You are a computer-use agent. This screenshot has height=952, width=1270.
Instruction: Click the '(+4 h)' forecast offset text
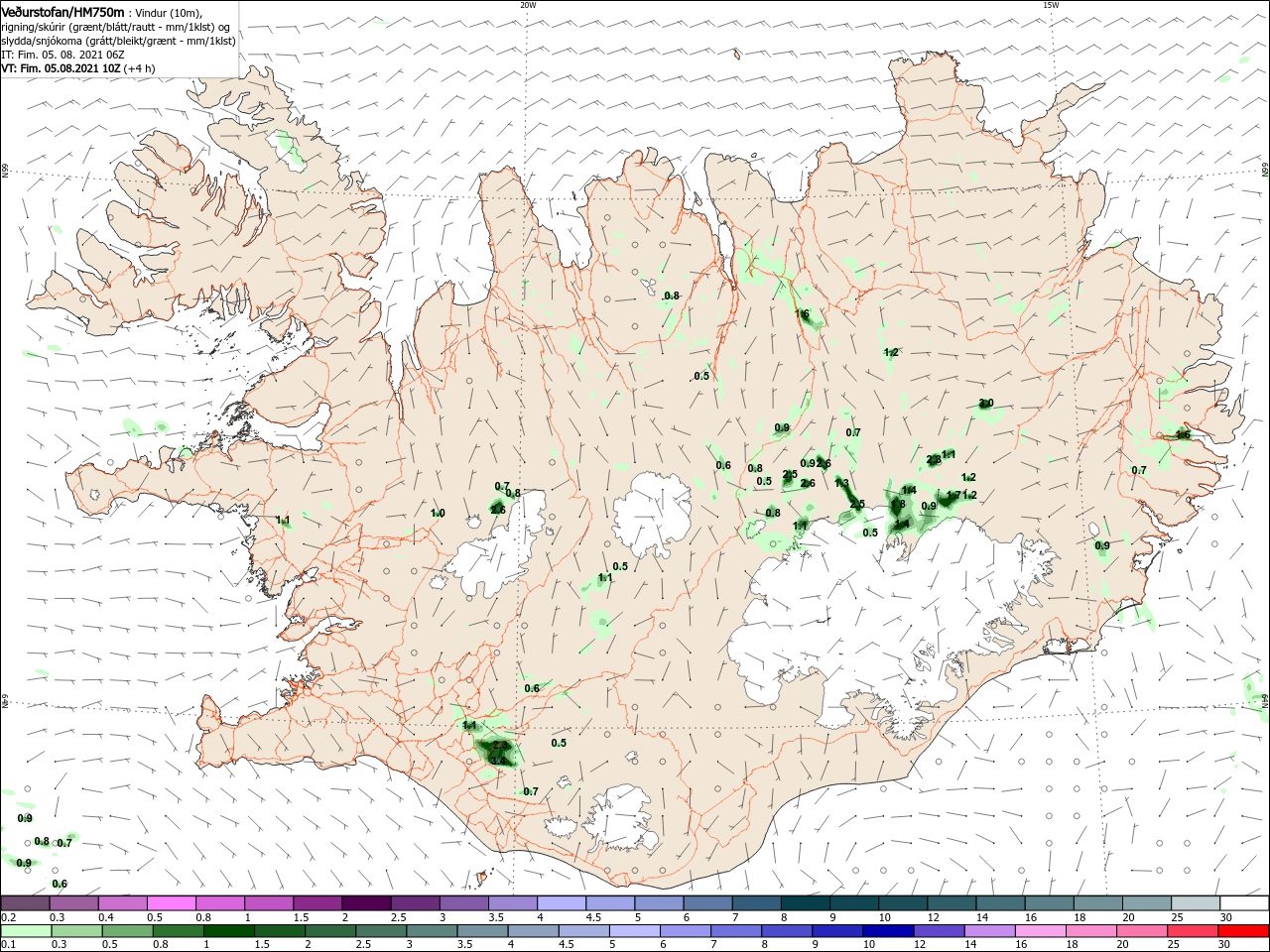[140, 68]
